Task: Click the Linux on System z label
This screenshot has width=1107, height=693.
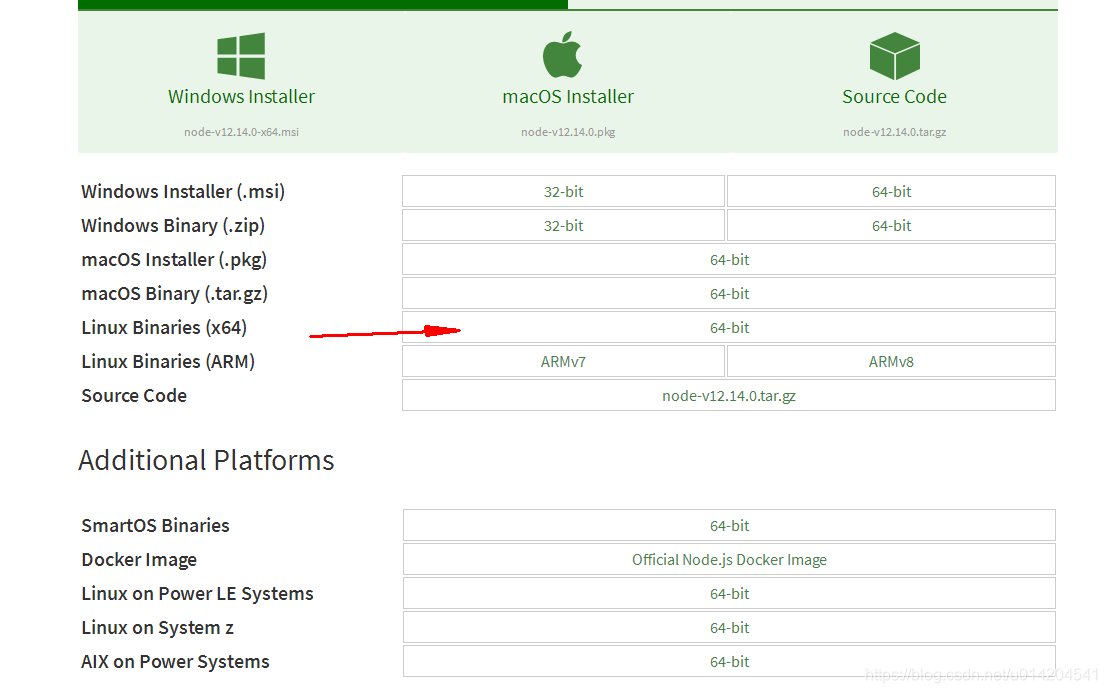Action: point(157,627)
